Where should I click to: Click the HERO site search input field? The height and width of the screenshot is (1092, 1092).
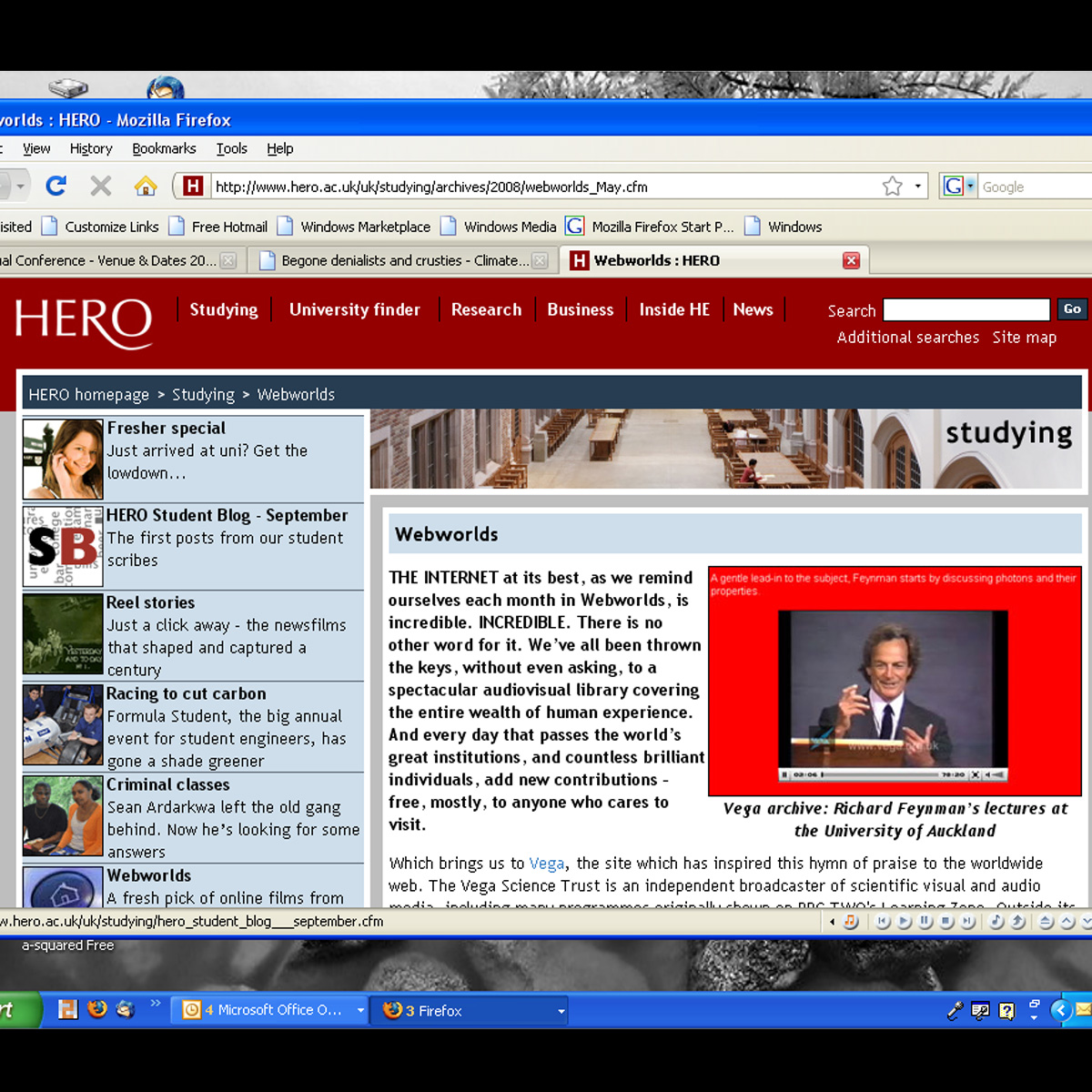(x=966, y=309)
